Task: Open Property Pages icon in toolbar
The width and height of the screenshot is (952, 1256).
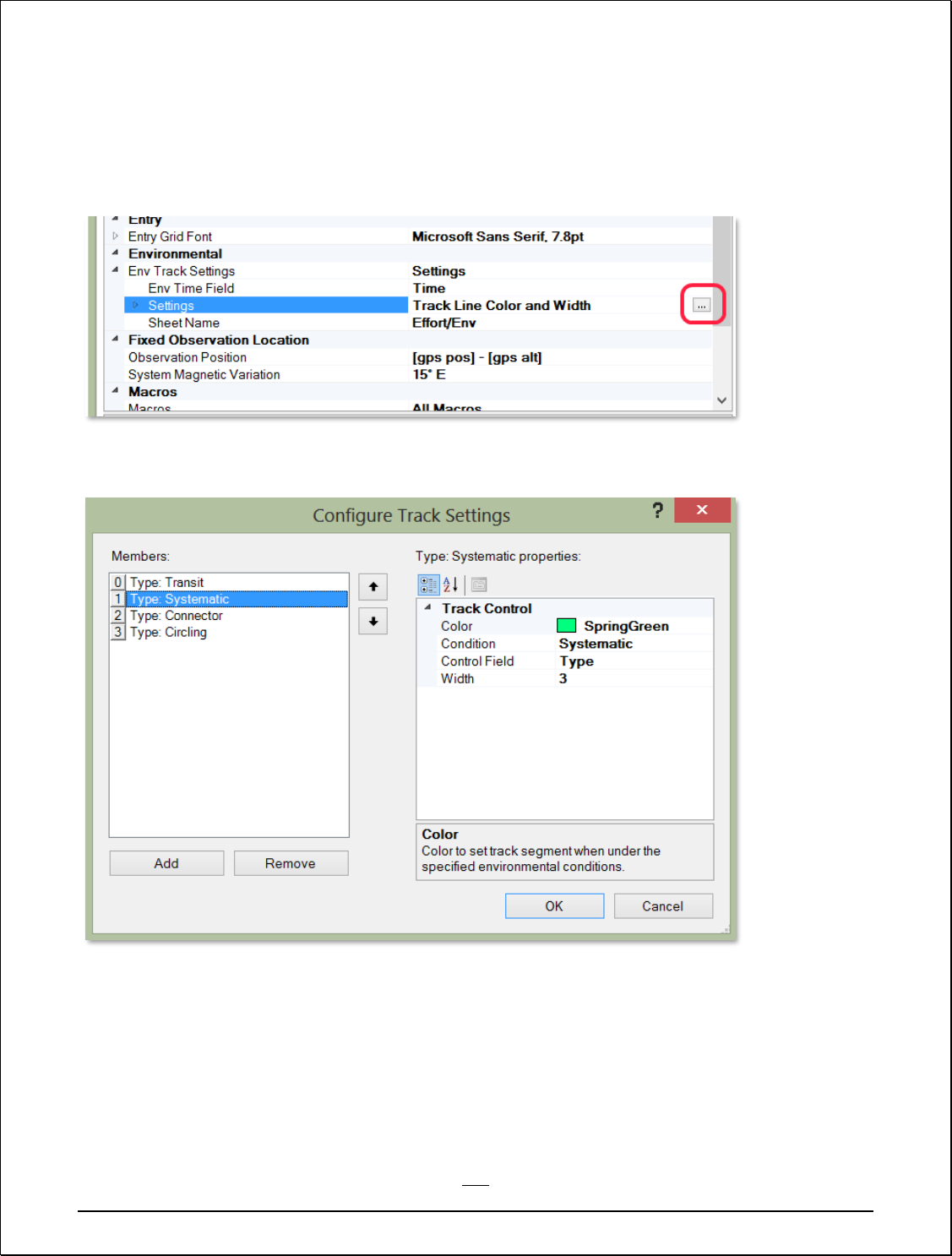Action: tap(479, 585)
